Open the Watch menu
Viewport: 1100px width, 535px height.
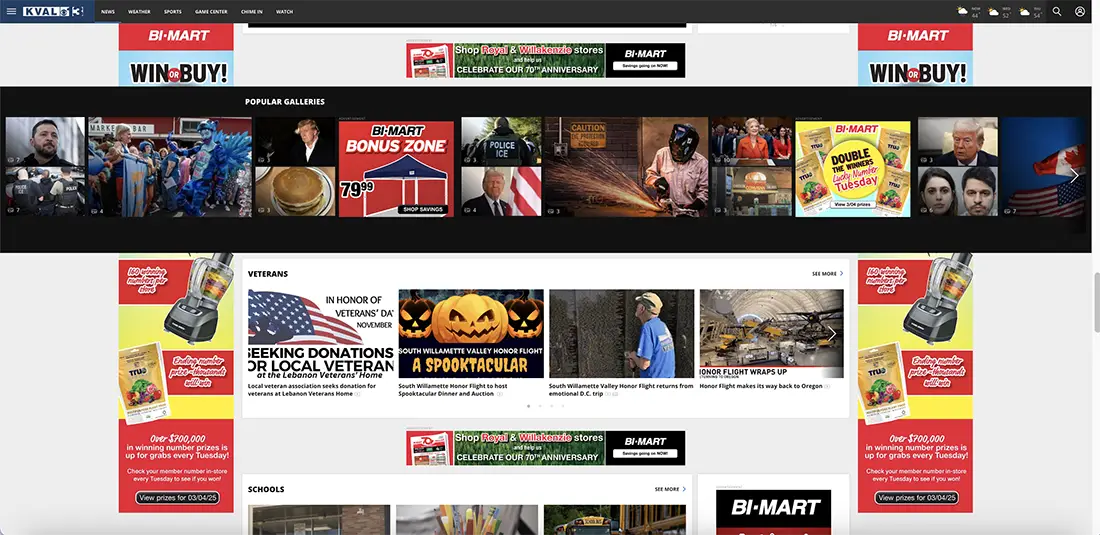click(284, 12)
